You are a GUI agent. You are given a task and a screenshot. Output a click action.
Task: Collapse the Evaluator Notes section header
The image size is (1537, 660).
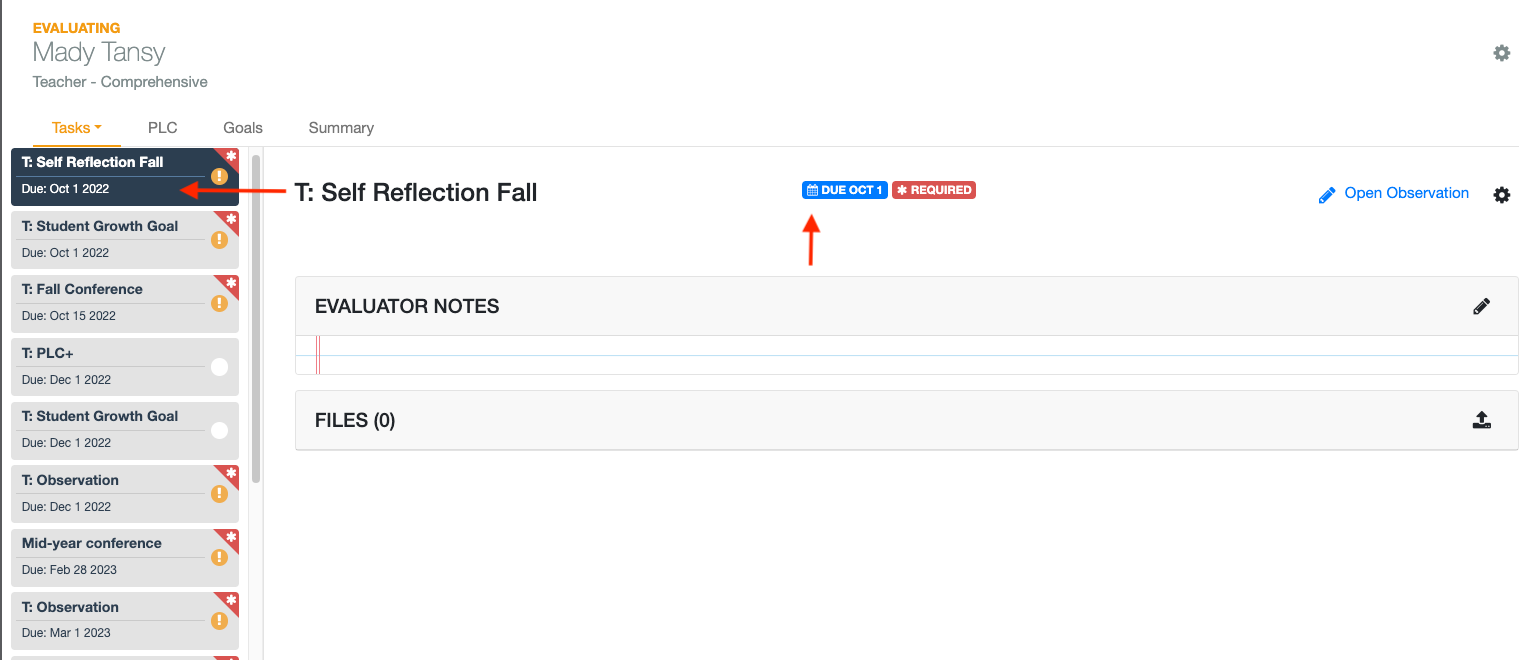906,307
